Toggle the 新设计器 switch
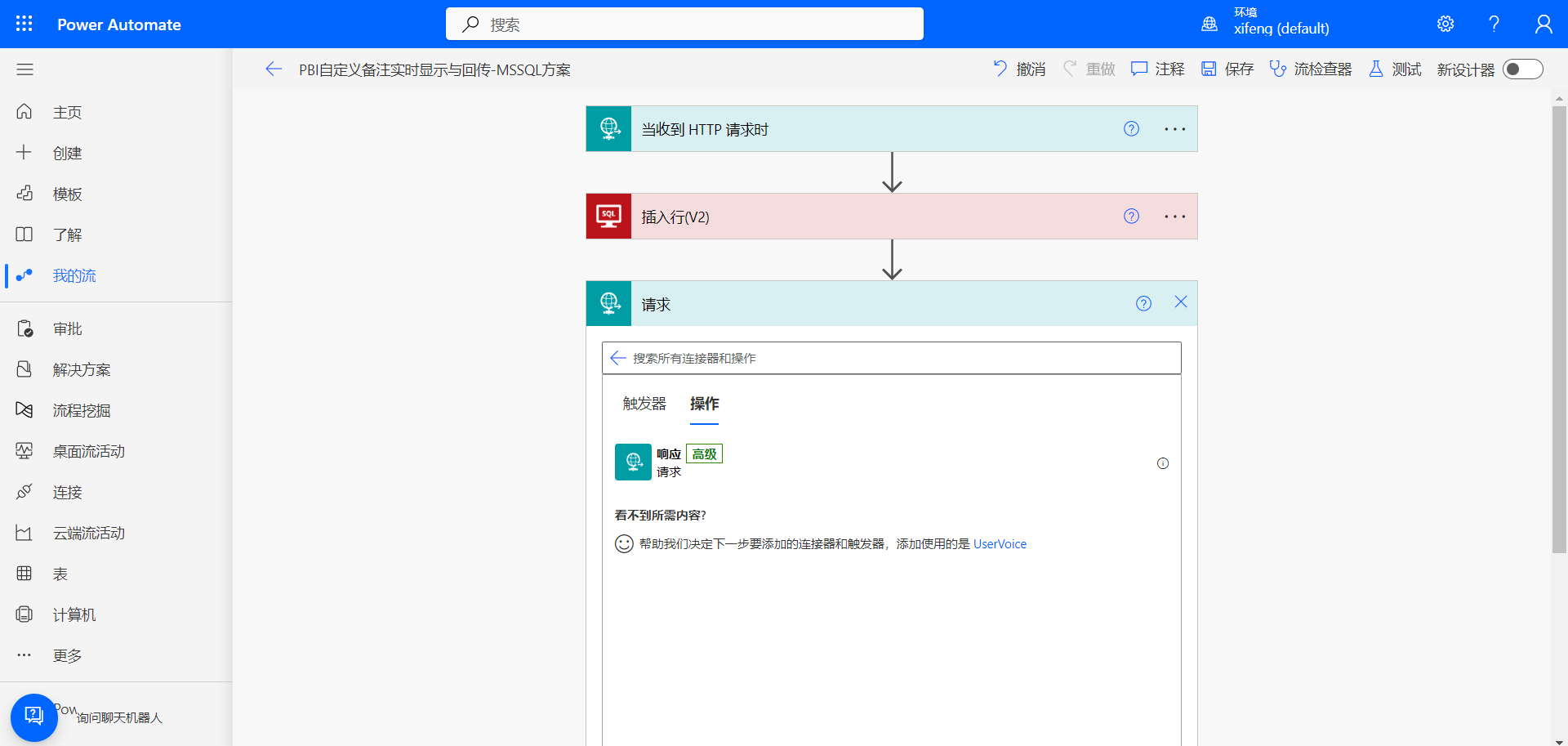 1523,69
